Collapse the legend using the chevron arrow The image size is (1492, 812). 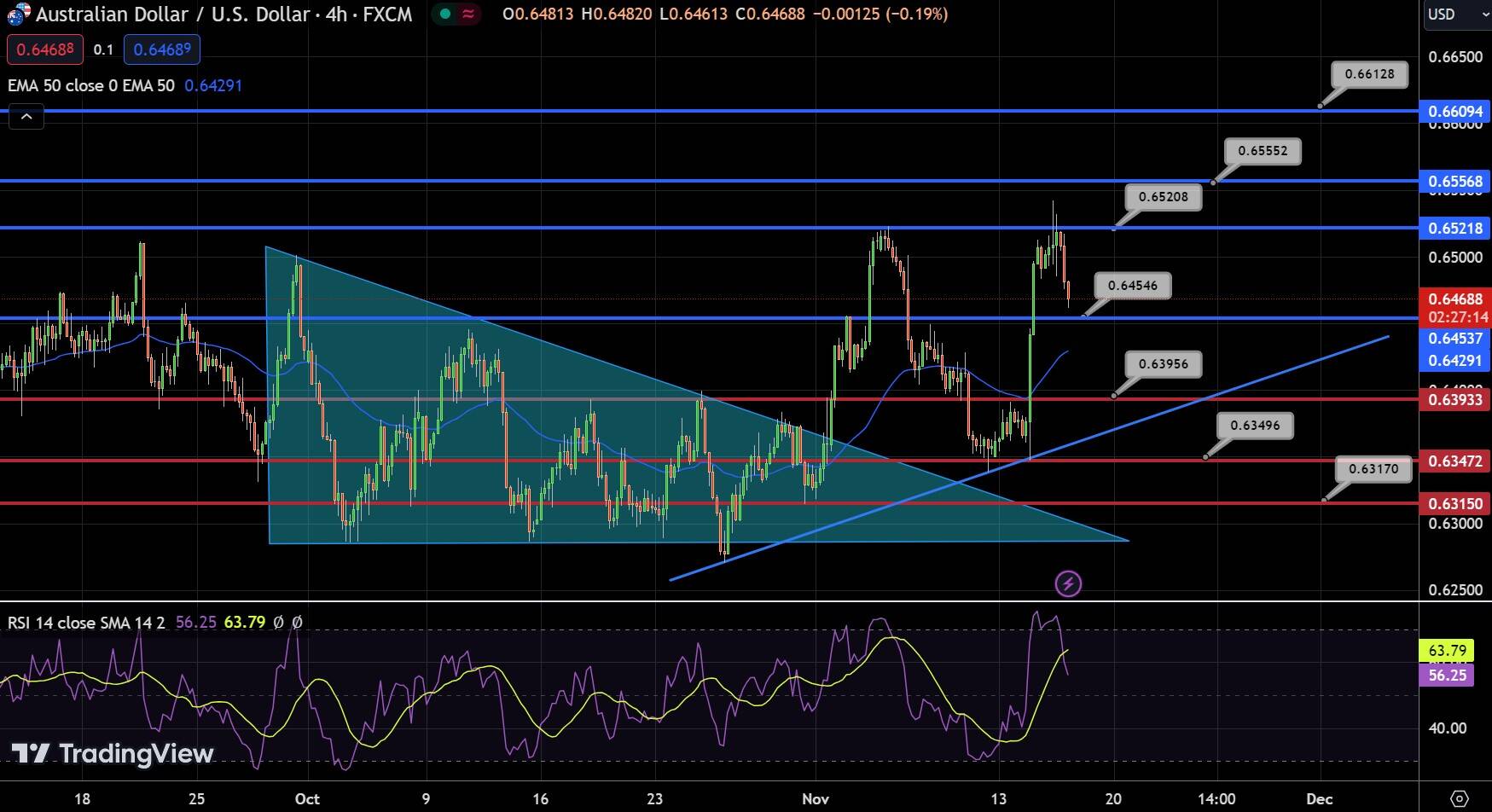pyautogui.click(x=26, y=116)
